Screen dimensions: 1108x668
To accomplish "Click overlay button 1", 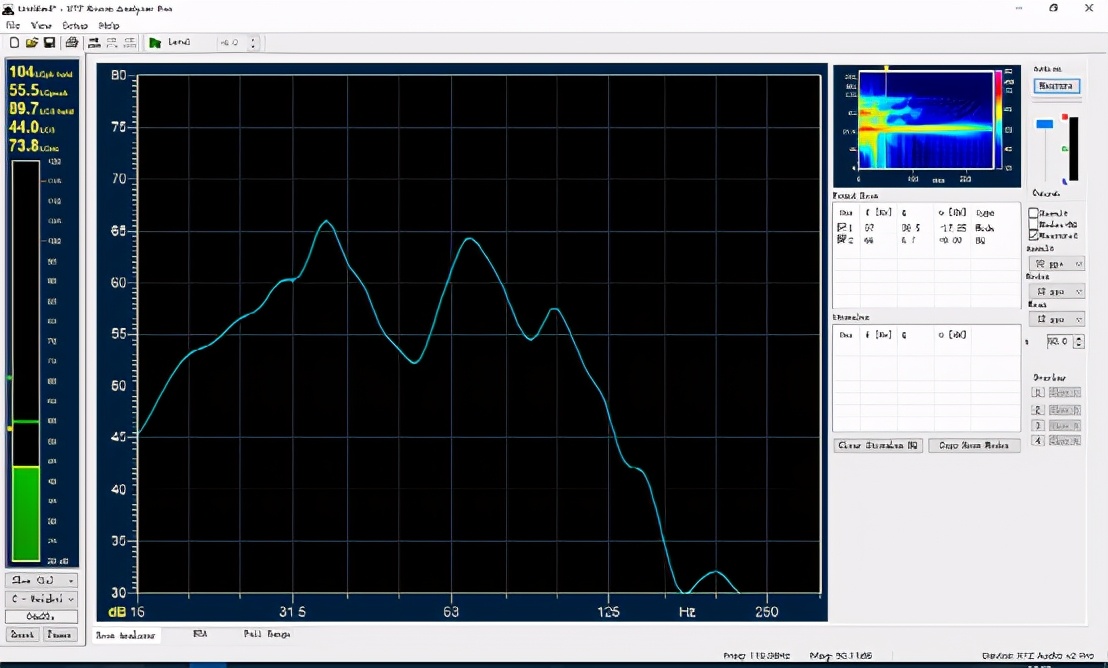I will click(1037, 392).
